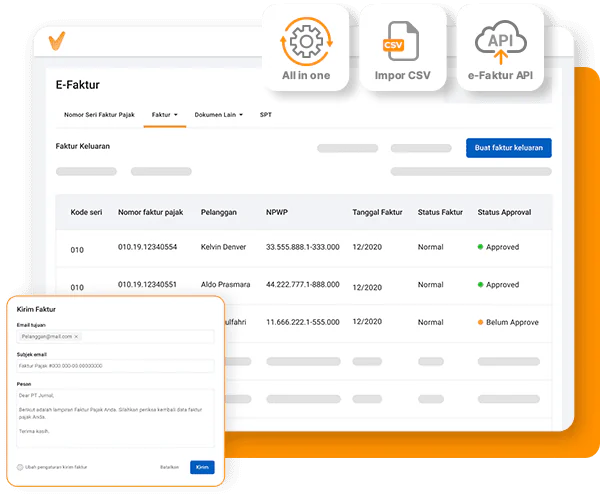The width and height of the screenshot is (600, 500).
Task: Expand the Dokumen Lain dropdown
Action: (218, 115)
